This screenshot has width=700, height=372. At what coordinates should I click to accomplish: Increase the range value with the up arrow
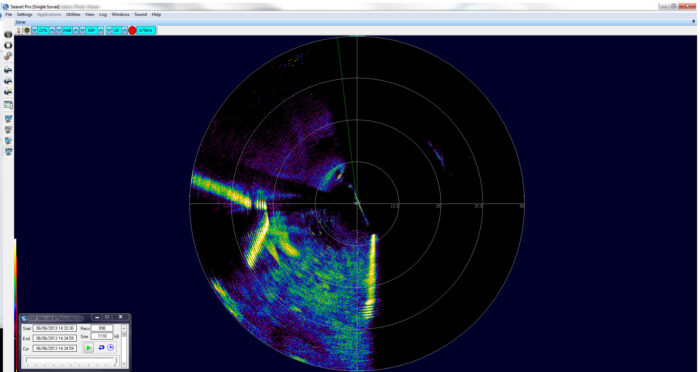[100, 30]
